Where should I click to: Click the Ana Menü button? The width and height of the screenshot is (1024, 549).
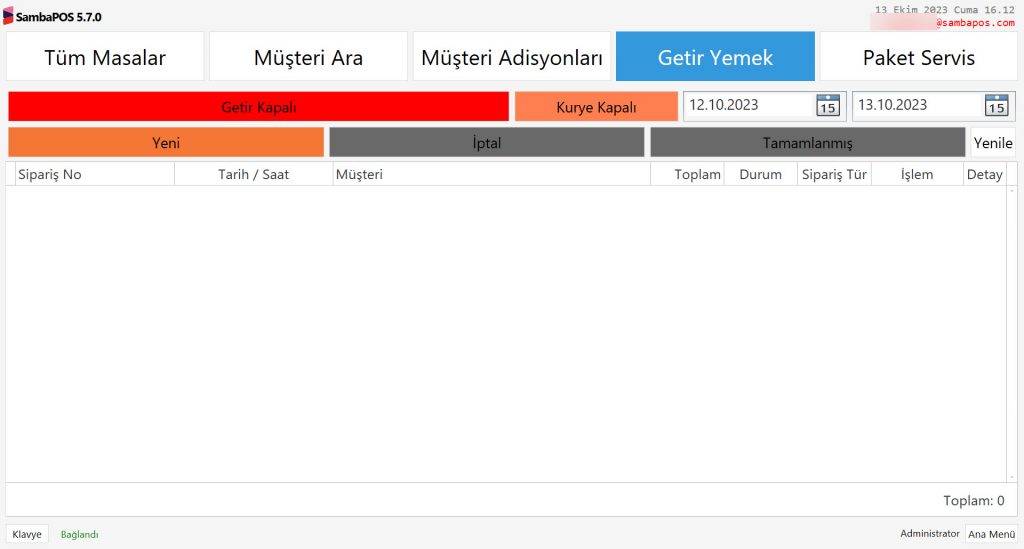coord(991,534)
